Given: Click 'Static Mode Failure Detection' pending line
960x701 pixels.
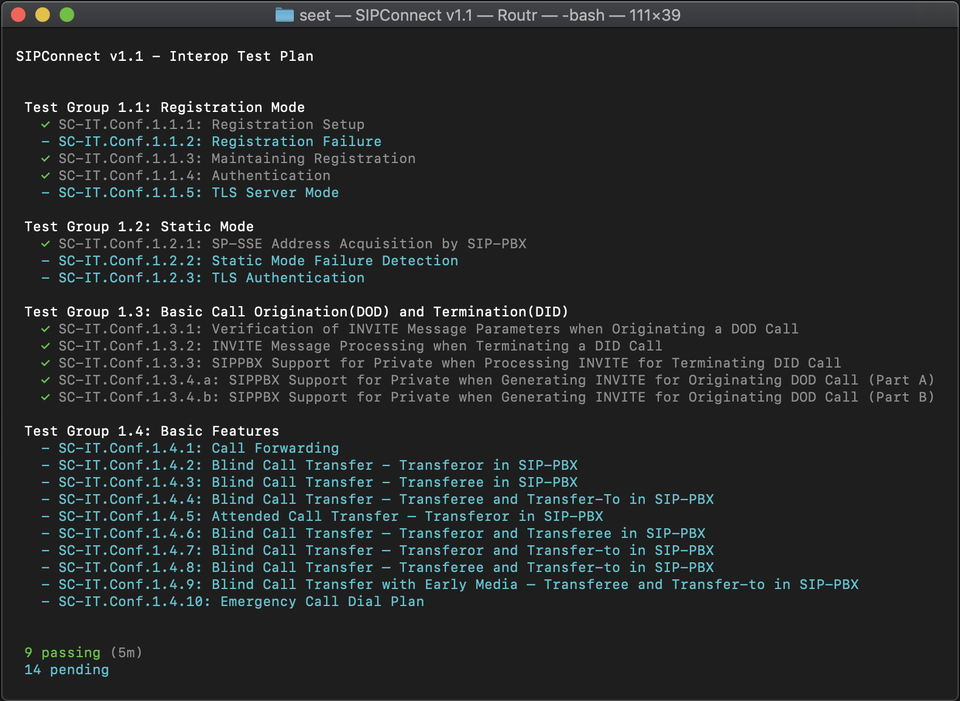Looking at the screenshot, I should [258, 261].
